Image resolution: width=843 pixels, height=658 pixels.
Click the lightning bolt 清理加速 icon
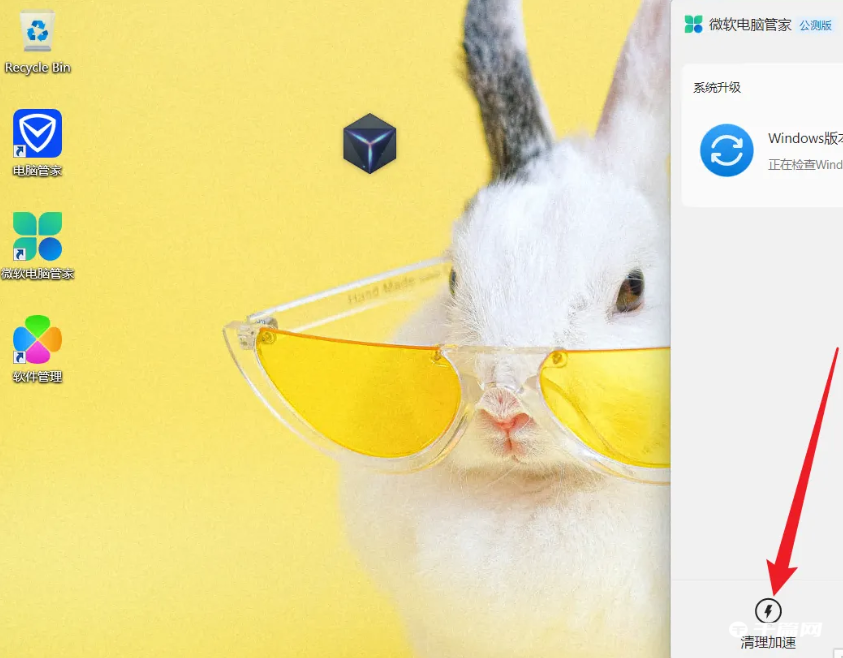coord(768,610)
